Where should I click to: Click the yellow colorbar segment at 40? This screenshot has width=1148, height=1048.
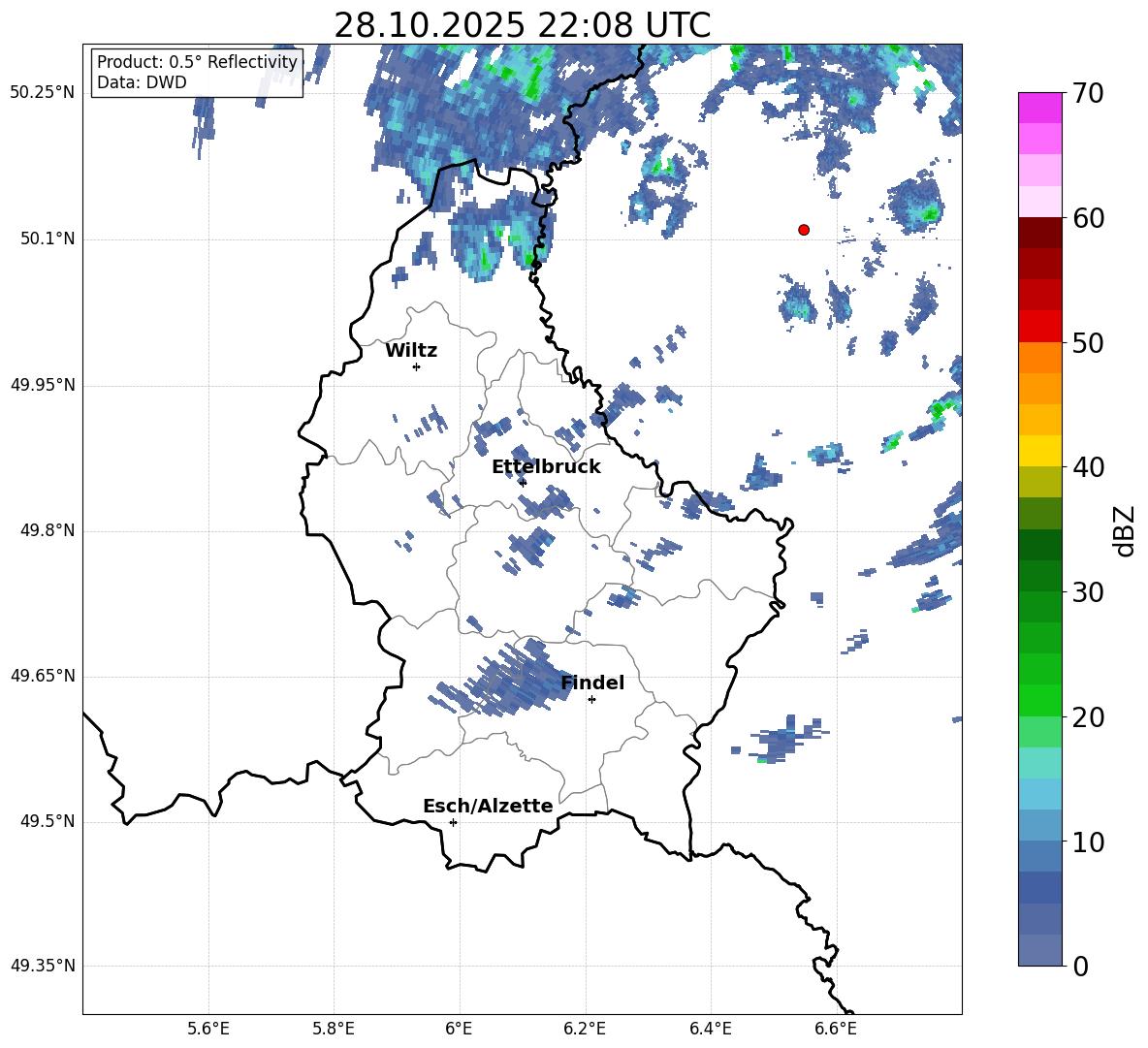click(1039, 451)
